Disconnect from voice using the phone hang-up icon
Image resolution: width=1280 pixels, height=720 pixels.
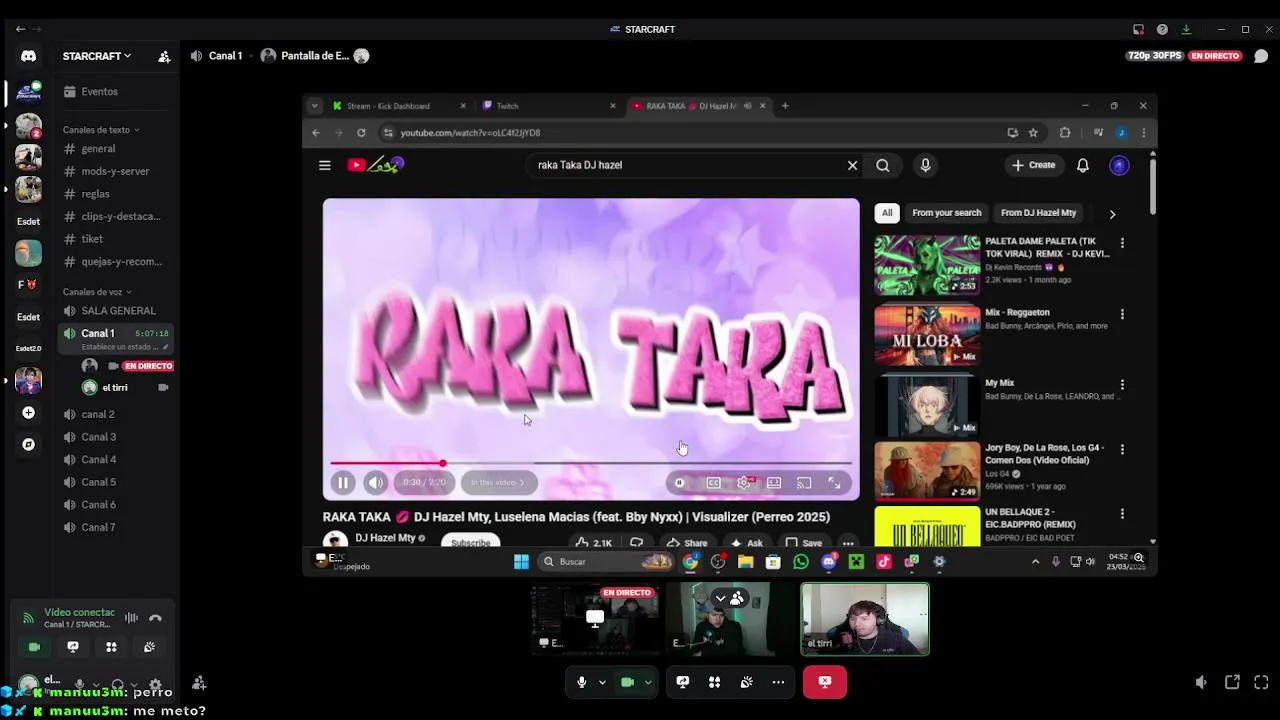(x=155, y=618)
